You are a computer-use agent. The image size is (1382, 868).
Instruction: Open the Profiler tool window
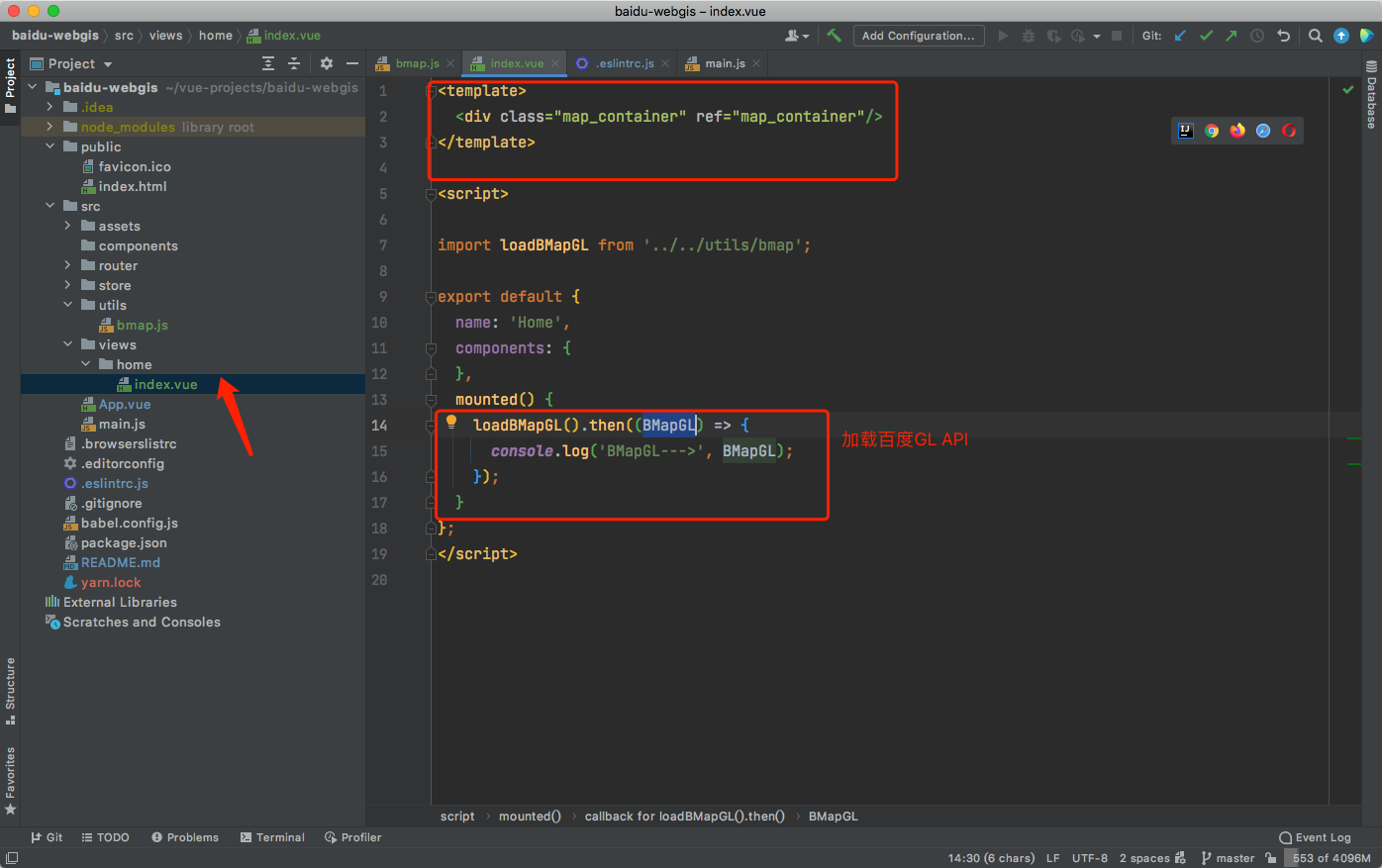coord(352,837)
